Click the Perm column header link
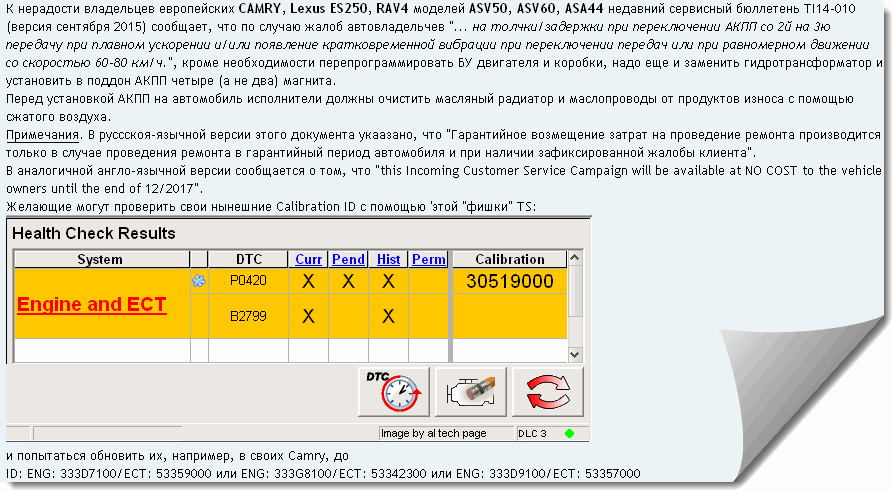 tap(428, 259)
